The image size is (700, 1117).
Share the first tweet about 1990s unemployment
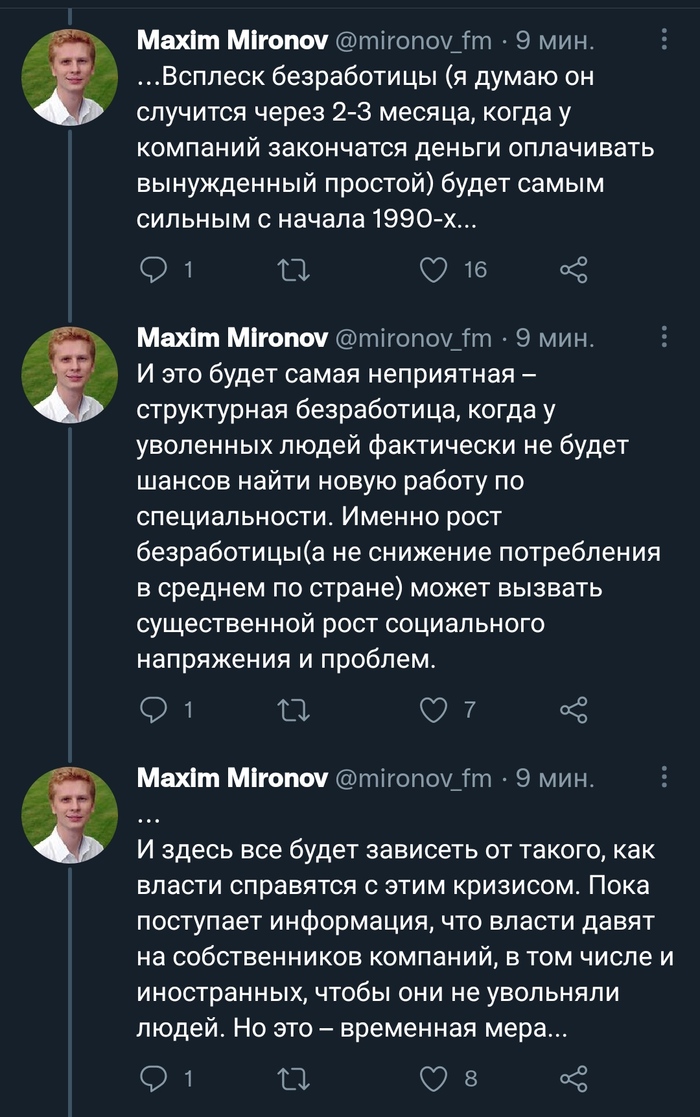573,269
